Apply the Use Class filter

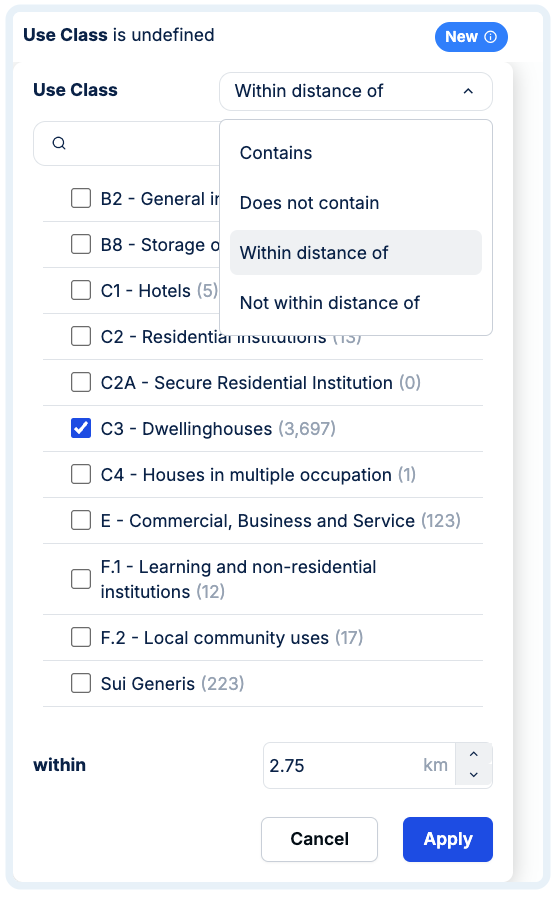click(x=447, y=839)
